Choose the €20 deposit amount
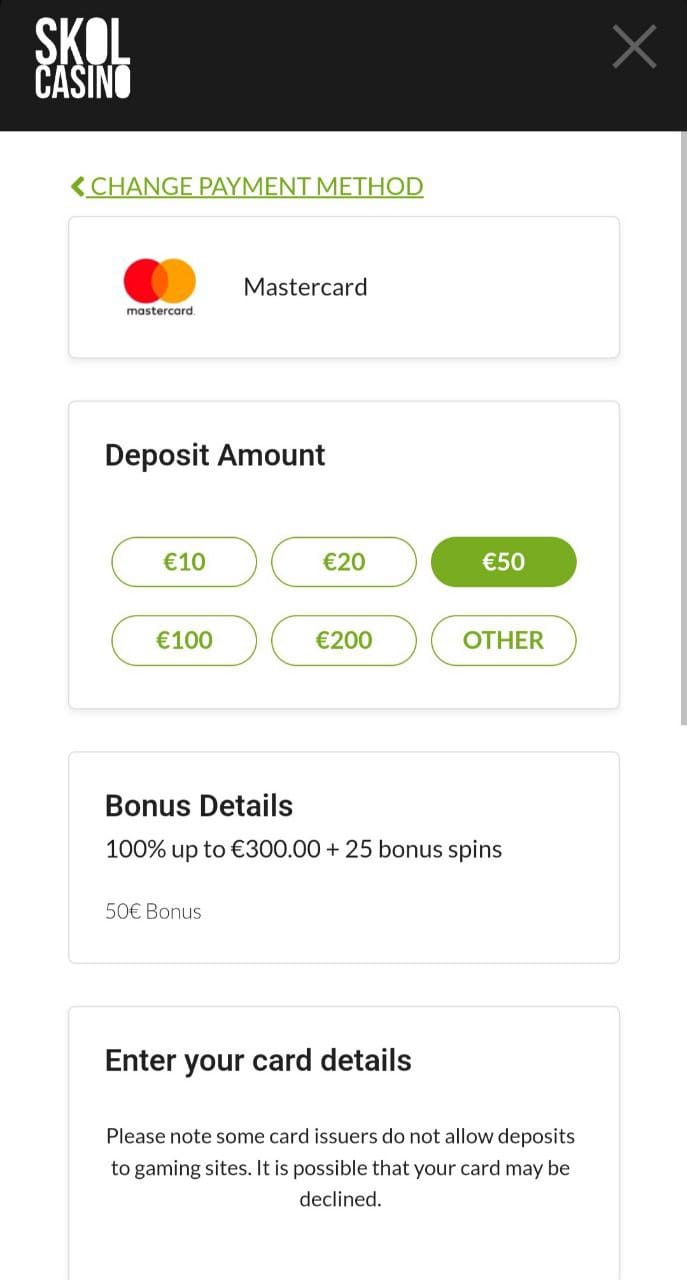Image resolution: width=687 pixels, height=1280 pixels. coord(344,562)
